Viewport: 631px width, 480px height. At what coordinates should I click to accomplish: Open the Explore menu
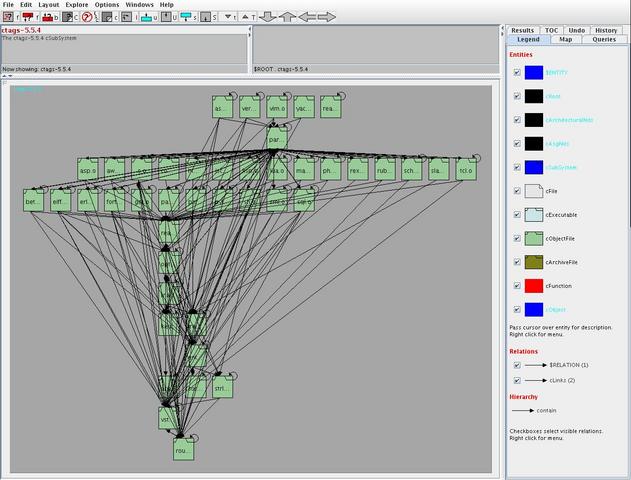click(77, 4)
